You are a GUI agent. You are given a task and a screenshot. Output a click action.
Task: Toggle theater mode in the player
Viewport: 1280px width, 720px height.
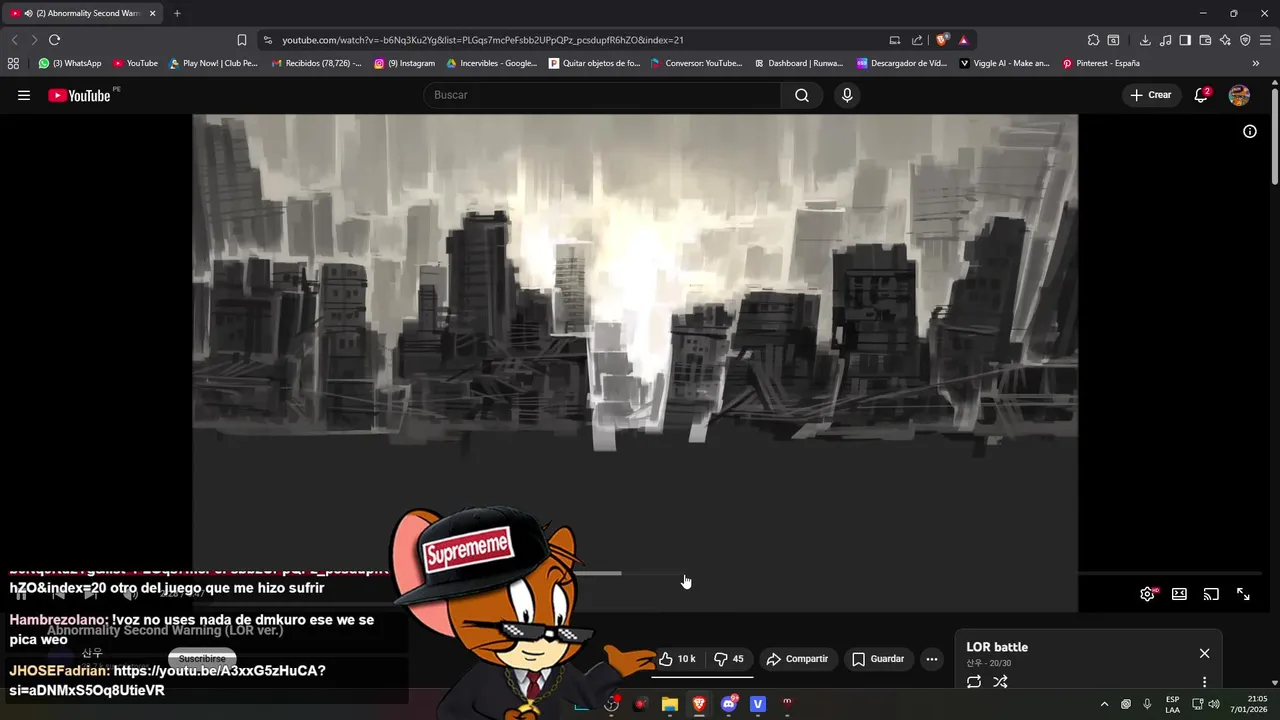[x=1179, y=594]
